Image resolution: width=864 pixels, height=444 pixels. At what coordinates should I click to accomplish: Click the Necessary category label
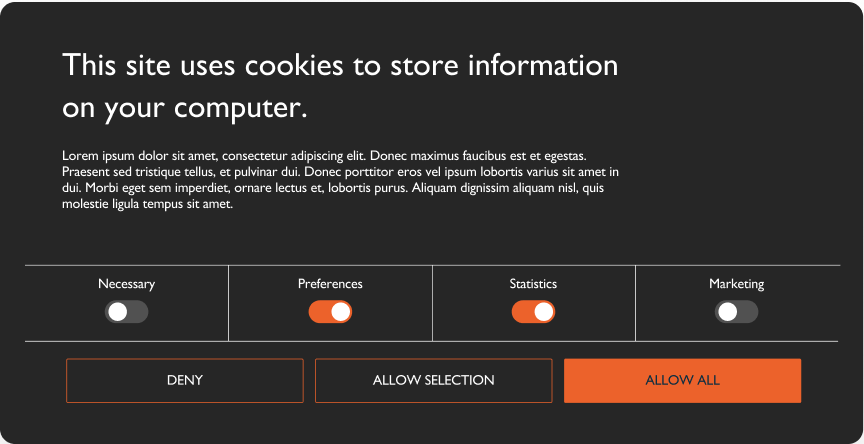click(x=127, y=284)
